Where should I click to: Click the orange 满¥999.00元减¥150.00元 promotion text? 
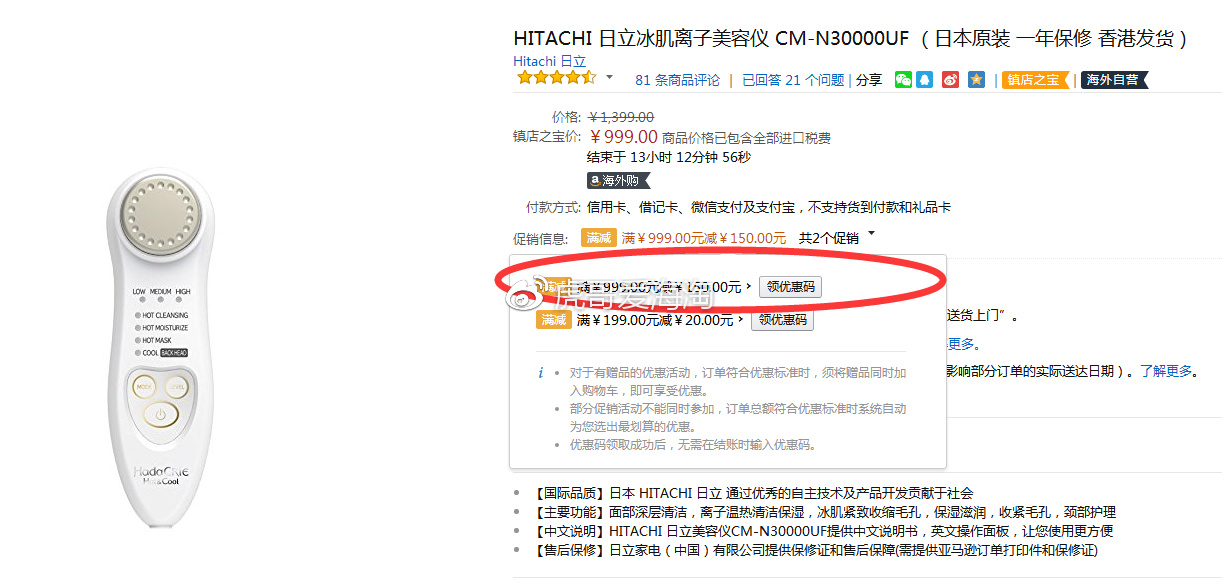point(704,238)
